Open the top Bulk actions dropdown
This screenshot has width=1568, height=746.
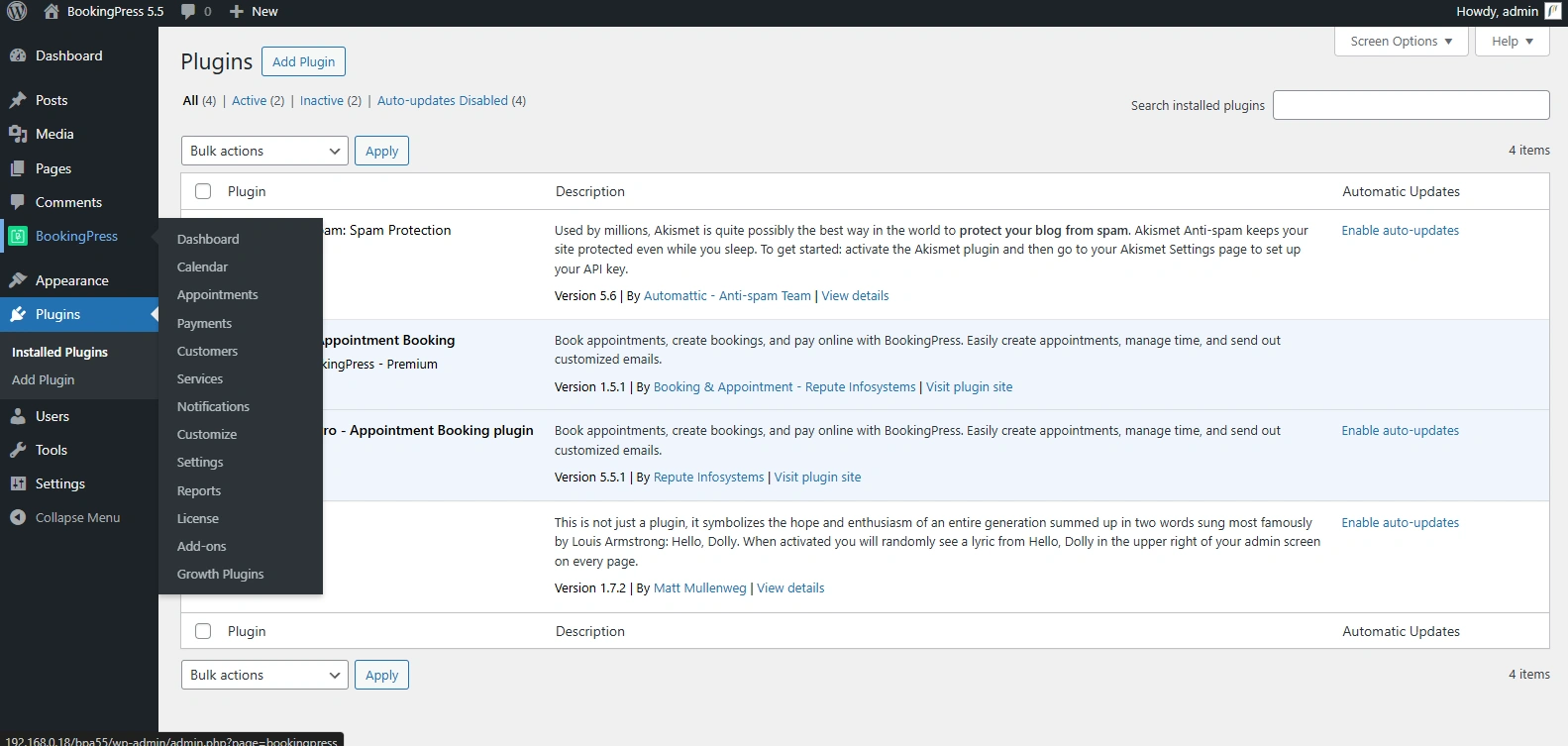(x=264, y=151)
